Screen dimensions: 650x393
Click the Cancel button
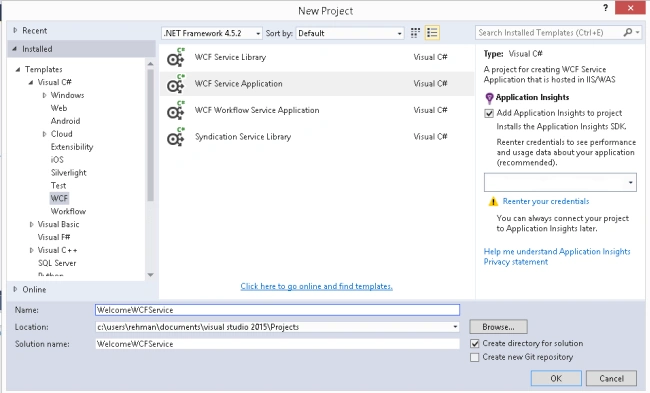611,378
